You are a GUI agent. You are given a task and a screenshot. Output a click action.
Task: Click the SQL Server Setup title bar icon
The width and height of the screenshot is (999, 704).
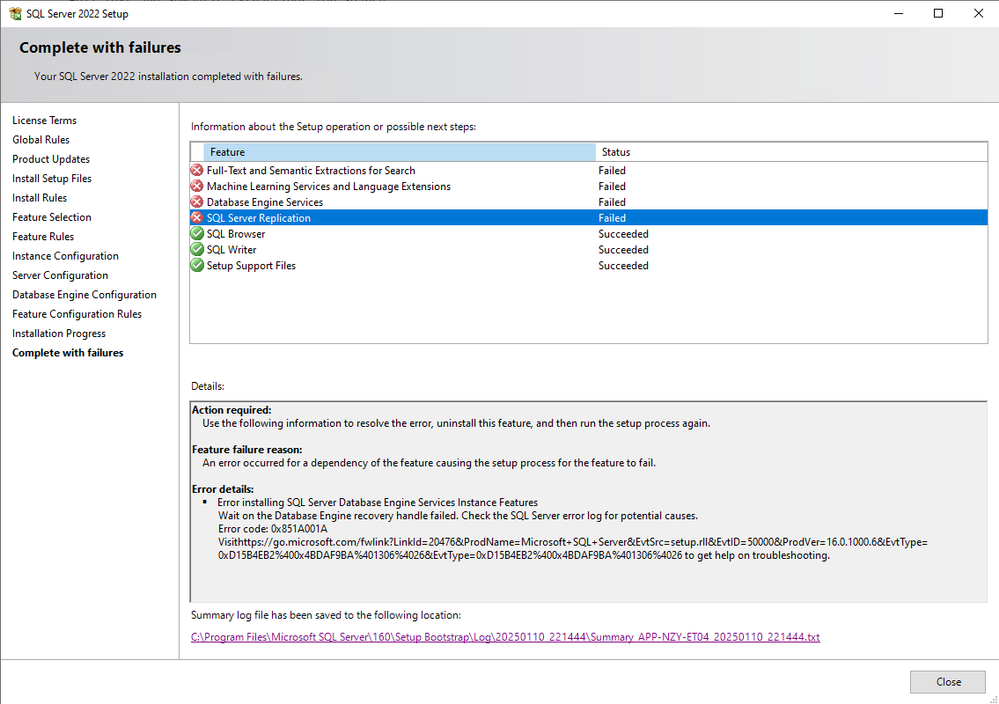15,13
